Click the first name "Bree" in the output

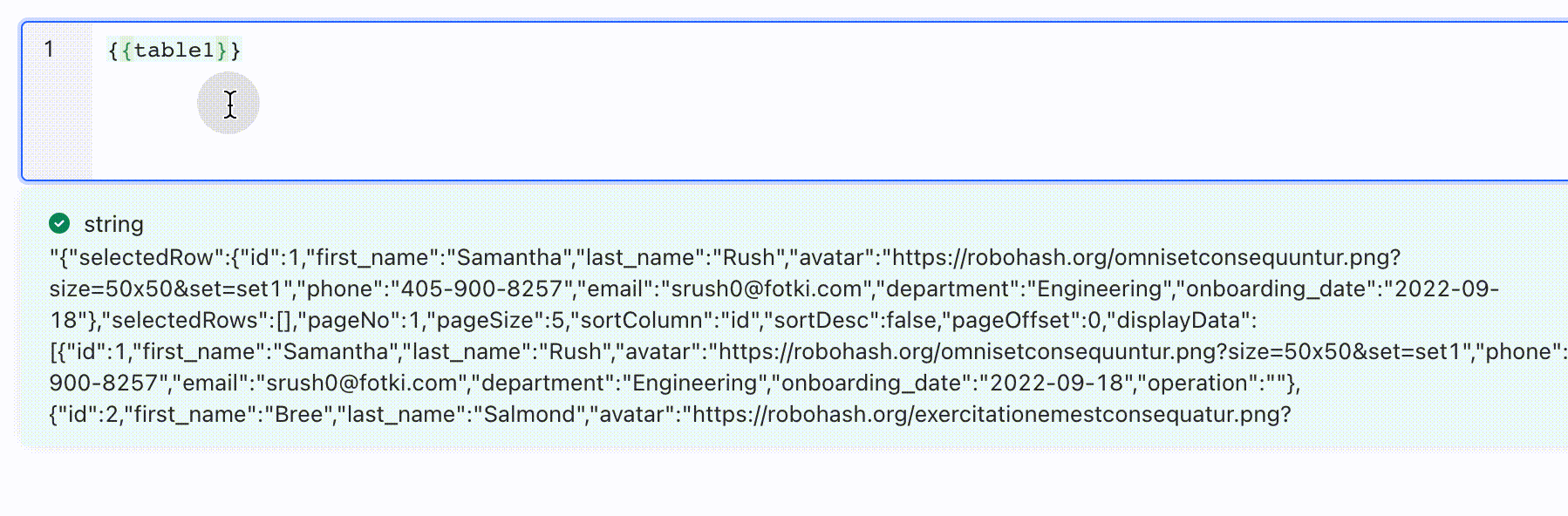point(298,415)
